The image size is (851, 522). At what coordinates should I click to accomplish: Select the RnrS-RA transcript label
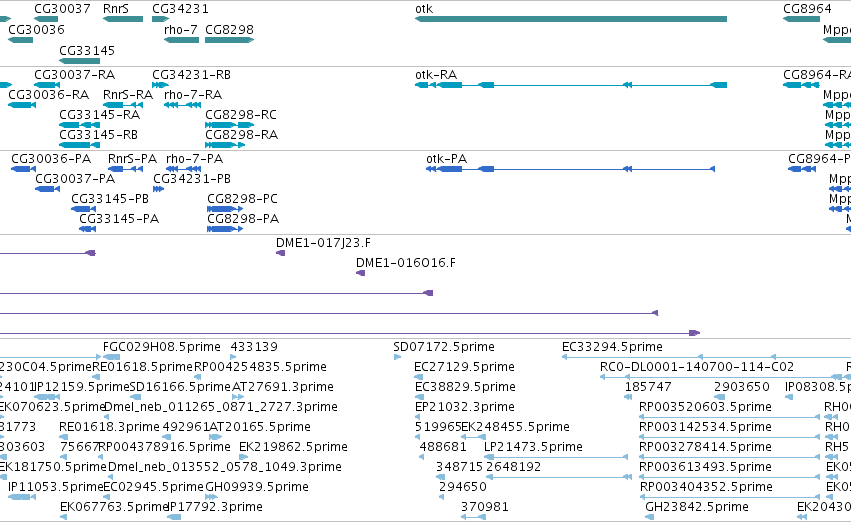pyautogui.click(x=128, y=95)
